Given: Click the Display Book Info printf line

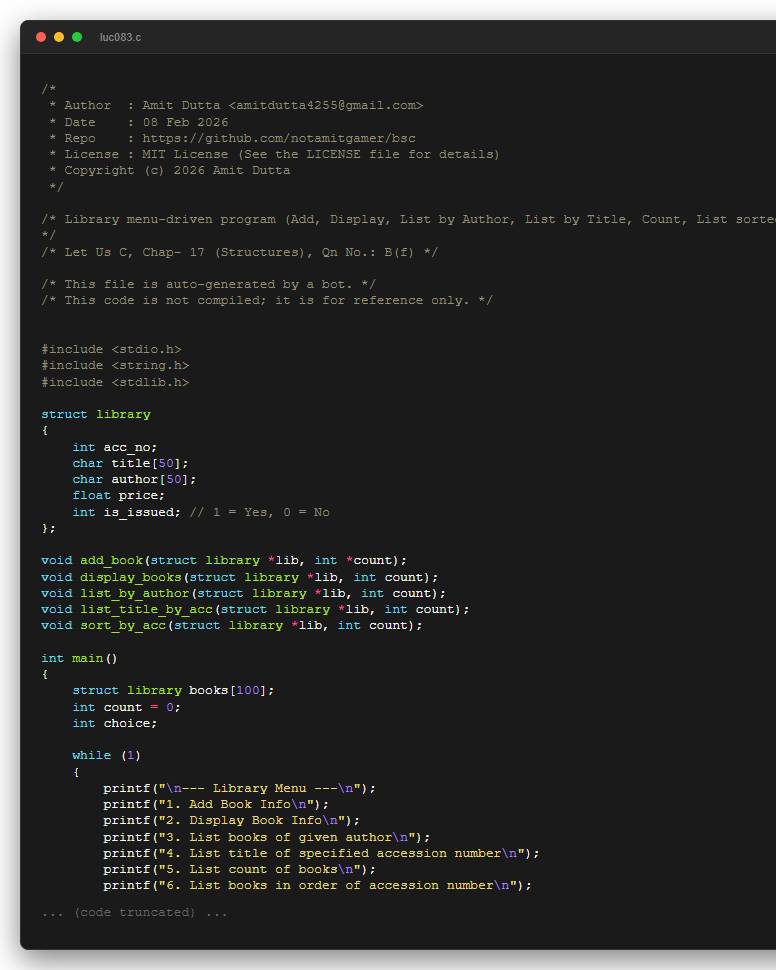Looking at the screenshot, I should [231, 820].
